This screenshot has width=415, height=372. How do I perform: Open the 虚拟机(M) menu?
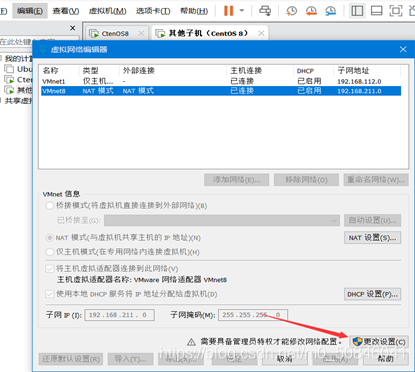[107, 11]
